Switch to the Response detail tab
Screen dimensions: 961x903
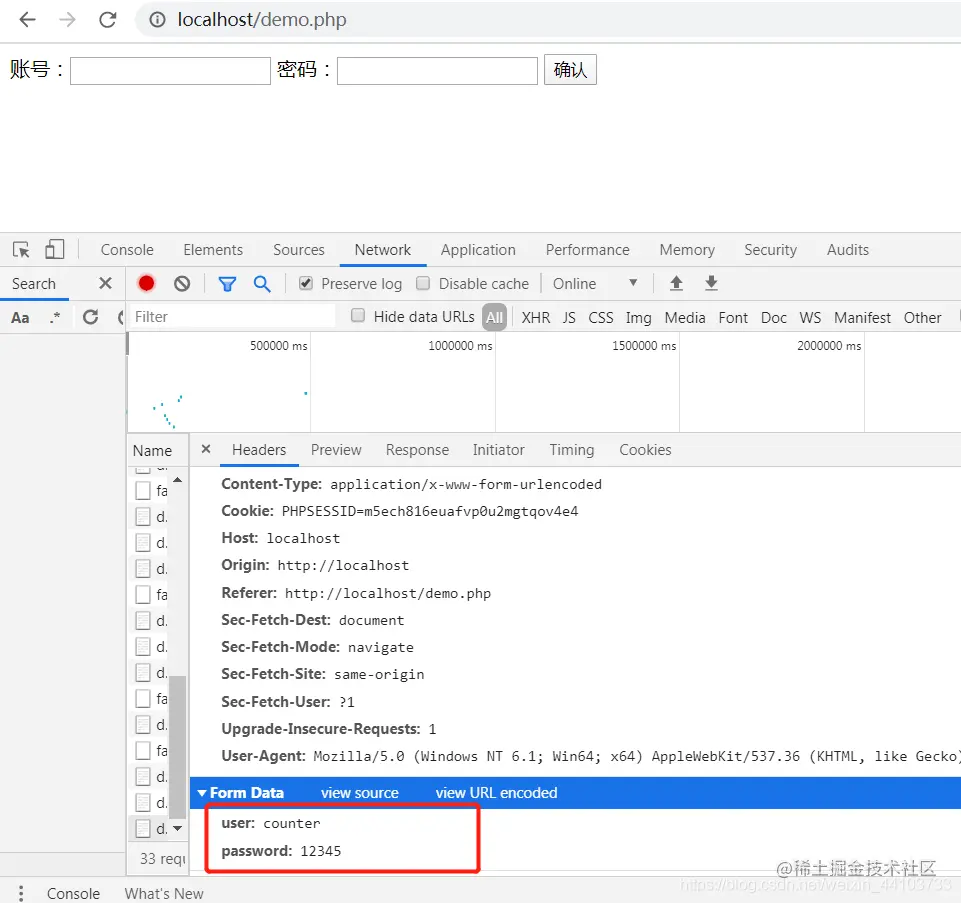(417, 449)
